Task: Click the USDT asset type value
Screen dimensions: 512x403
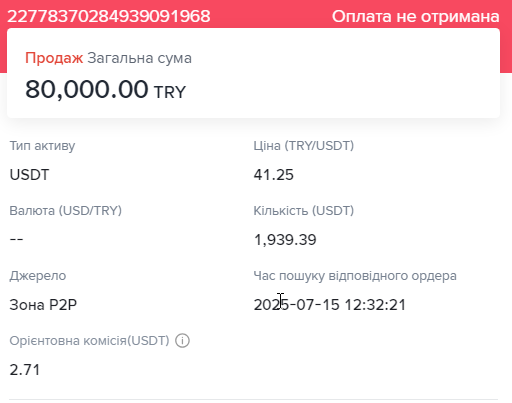Action: click(29, 175)
